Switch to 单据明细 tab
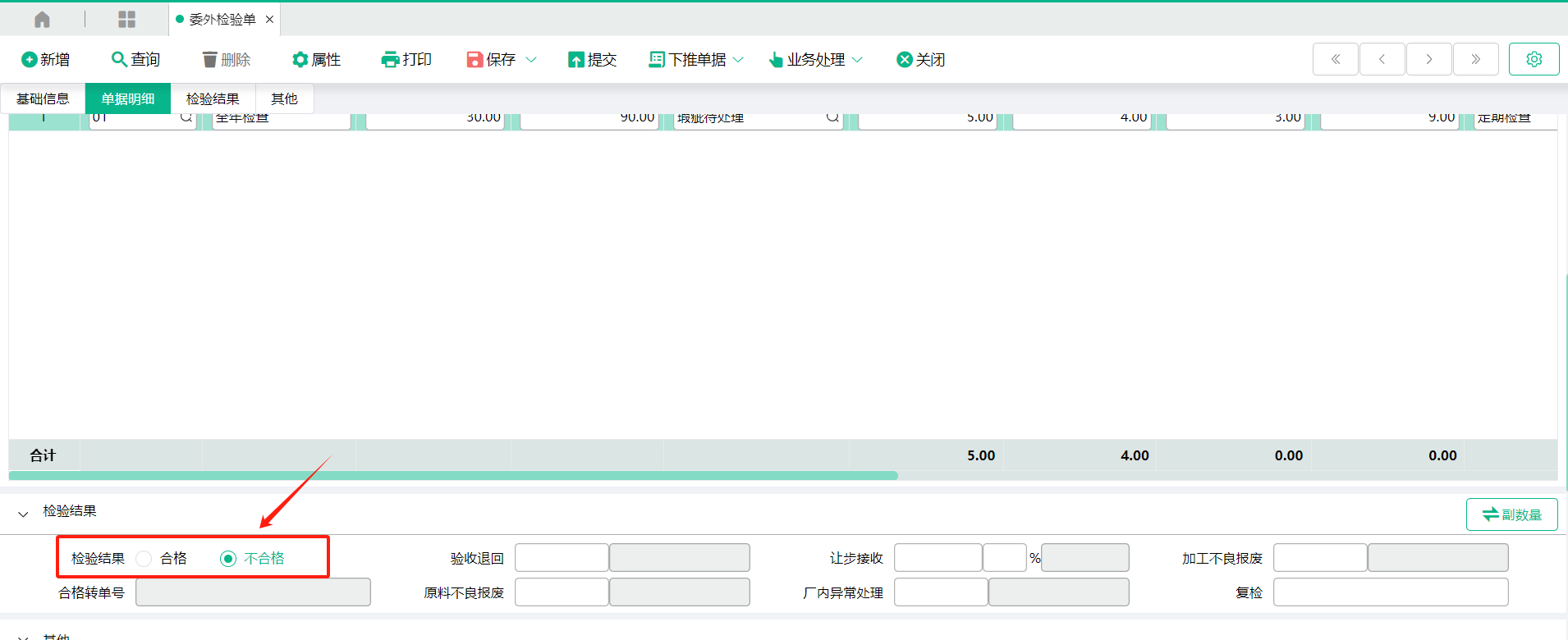The image size is (1568, 640). coord(128,98)
